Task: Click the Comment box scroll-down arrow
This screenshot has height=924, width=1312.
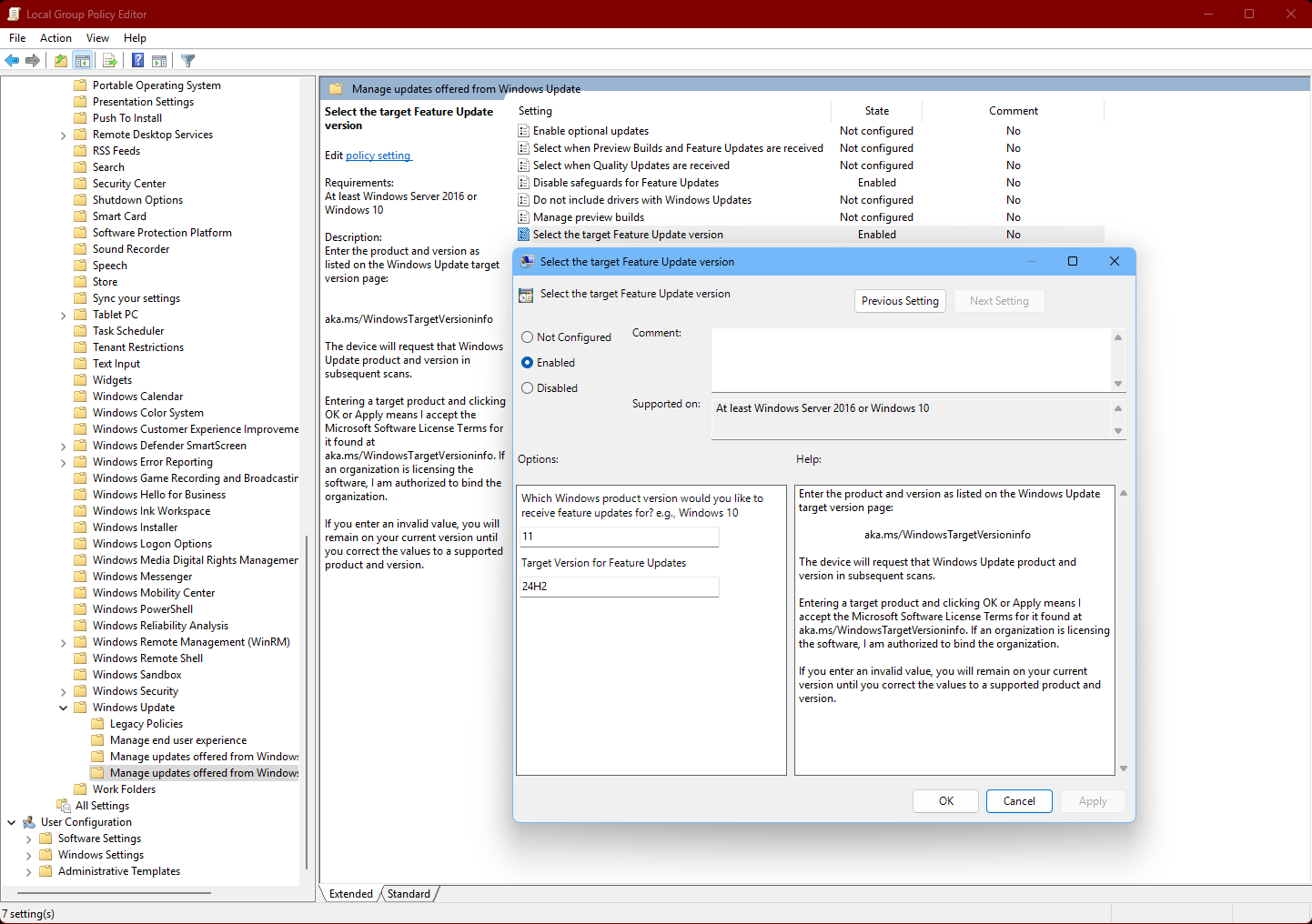Action: (x=1118, y=384)
